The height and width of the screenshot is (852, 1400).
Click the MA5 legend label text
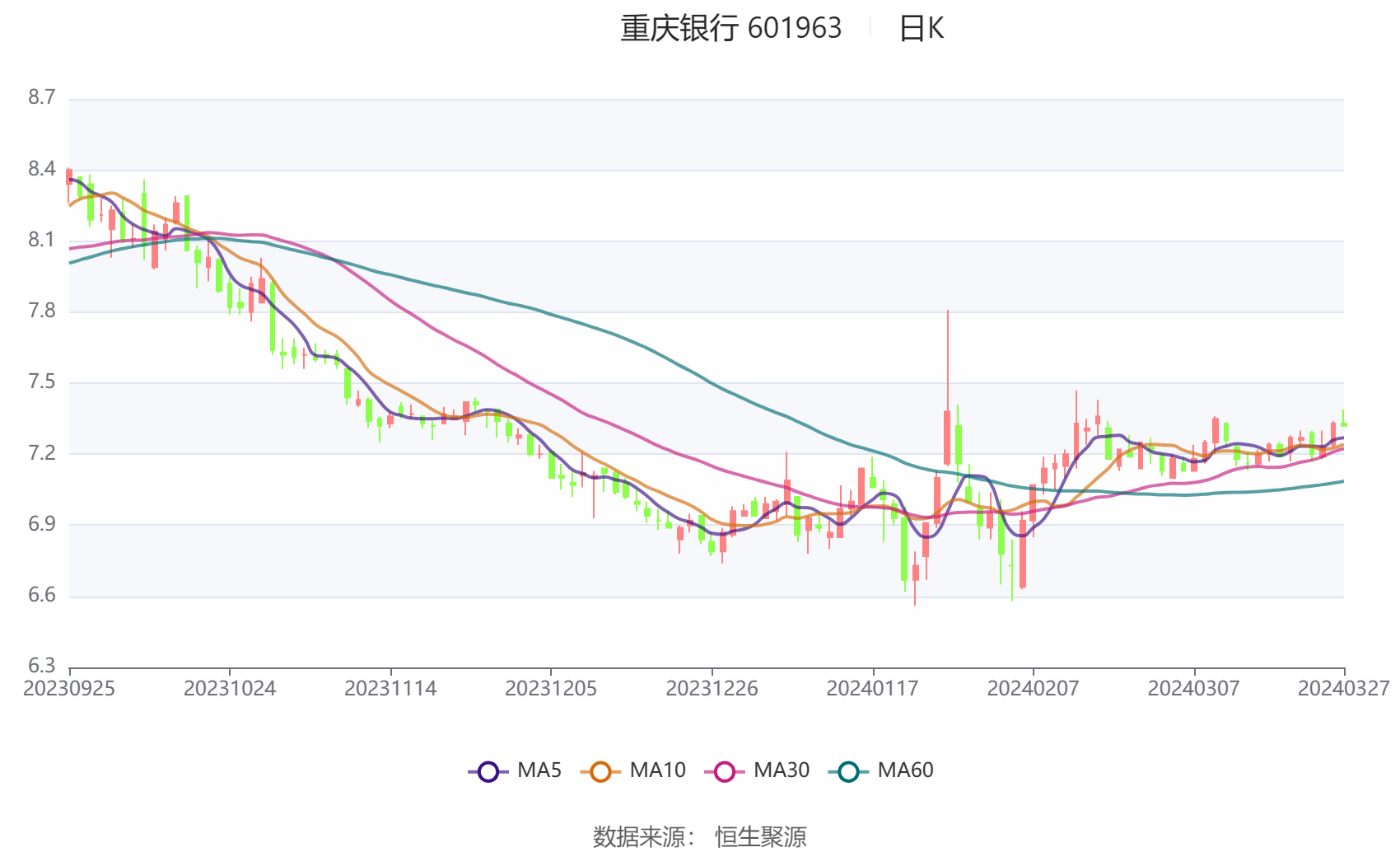(539, 770)
